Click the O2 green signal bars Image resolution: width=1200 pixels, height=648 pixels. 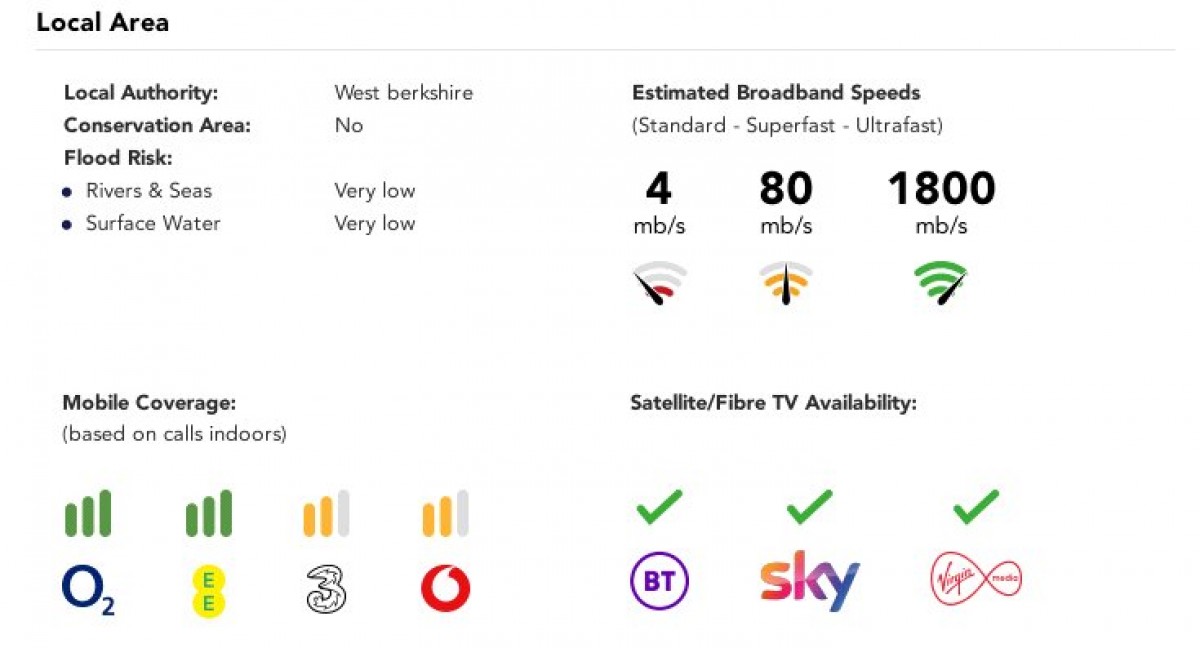click(88, 514)
